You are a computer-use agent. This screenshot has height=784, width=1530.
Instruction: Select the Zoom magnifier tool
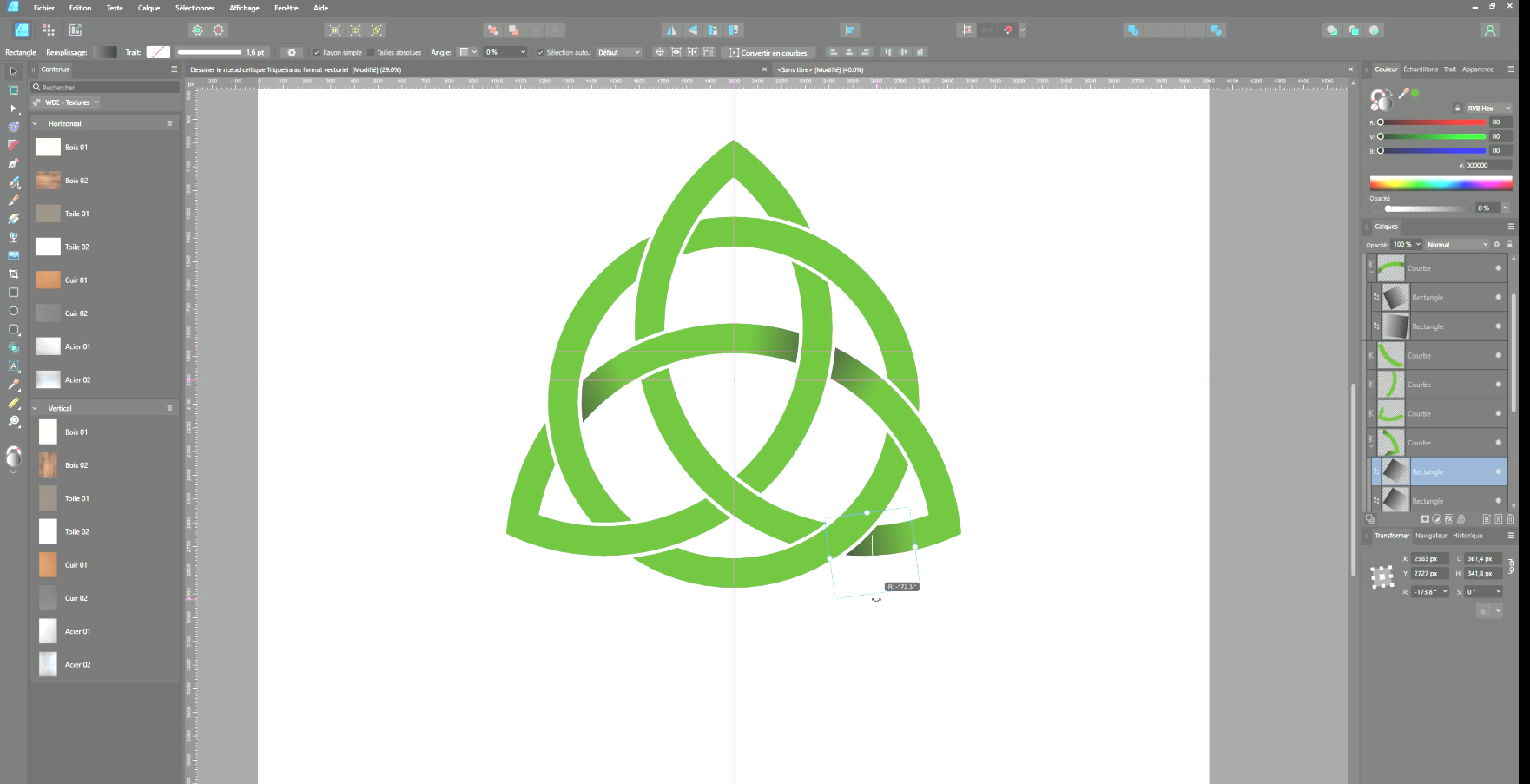[13, 422]
